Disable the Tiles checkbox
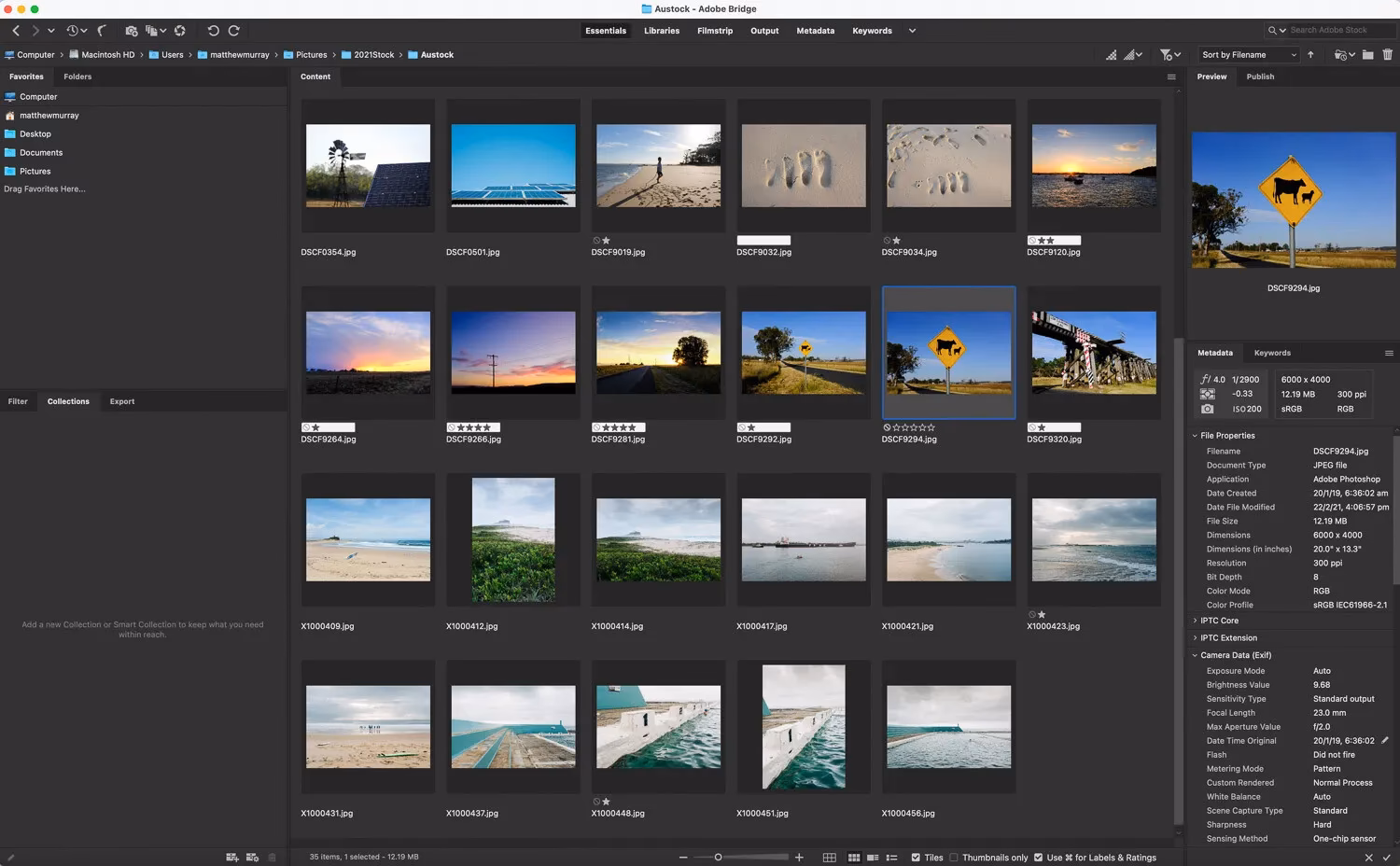The height and width of the screenshot is (866, 1400). tap(916, 858)
